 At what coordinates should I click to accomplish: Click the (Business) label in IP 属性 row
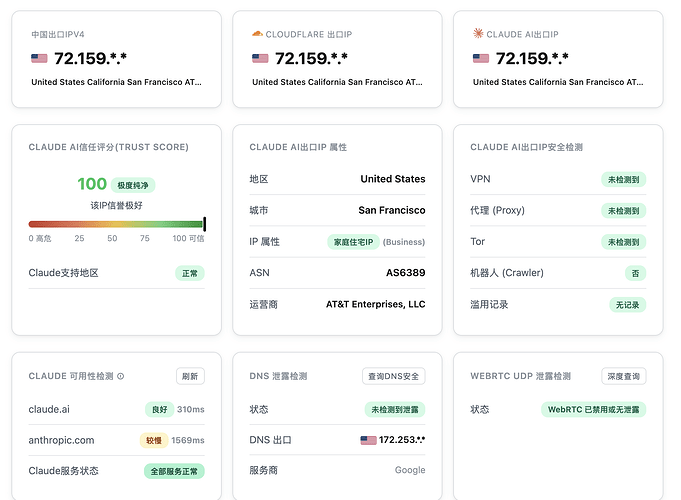pyautogui.click(x=404, y=242)
